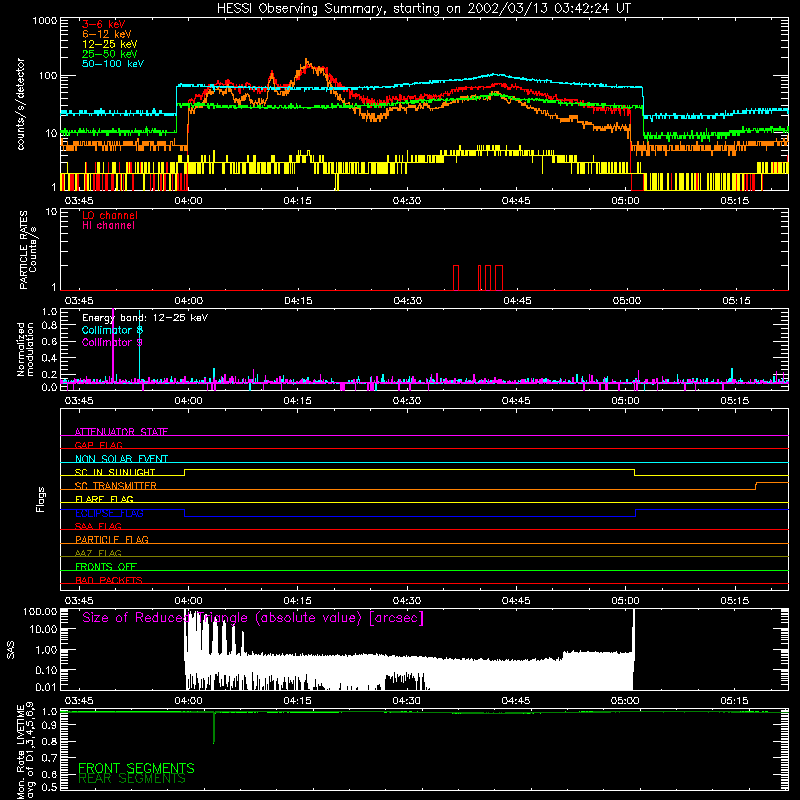This screenshot has width=800, height=800.
Task: Select the orange "6-12 keV" legend label
Action: tap(107, 34)
